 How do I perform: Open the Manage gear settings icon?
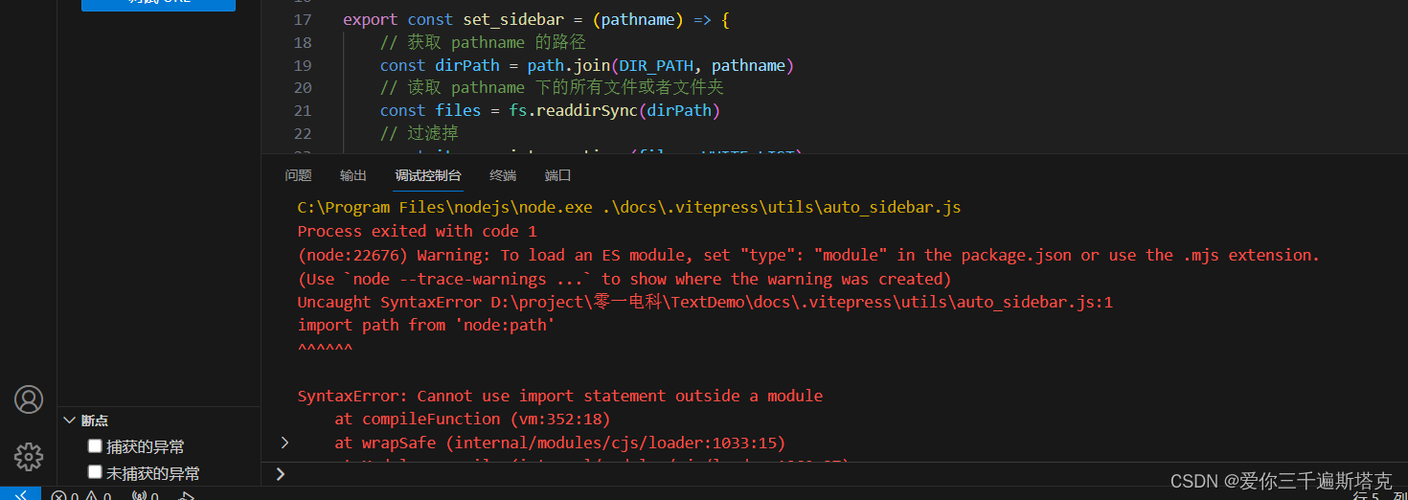pos(28,457)
